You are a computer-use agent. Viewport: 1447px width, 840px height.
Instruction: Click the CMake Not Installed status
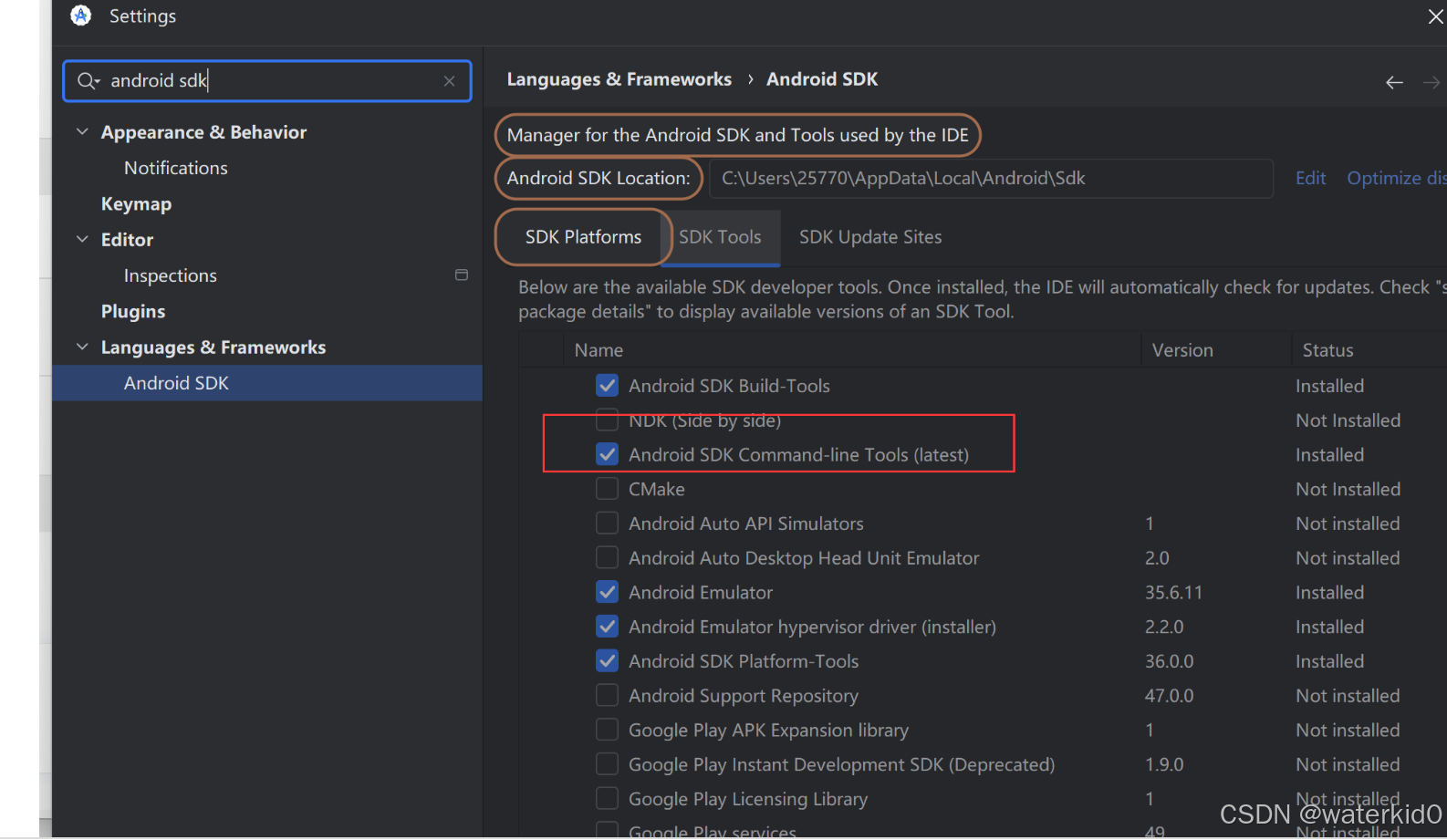pos(1348,489)
